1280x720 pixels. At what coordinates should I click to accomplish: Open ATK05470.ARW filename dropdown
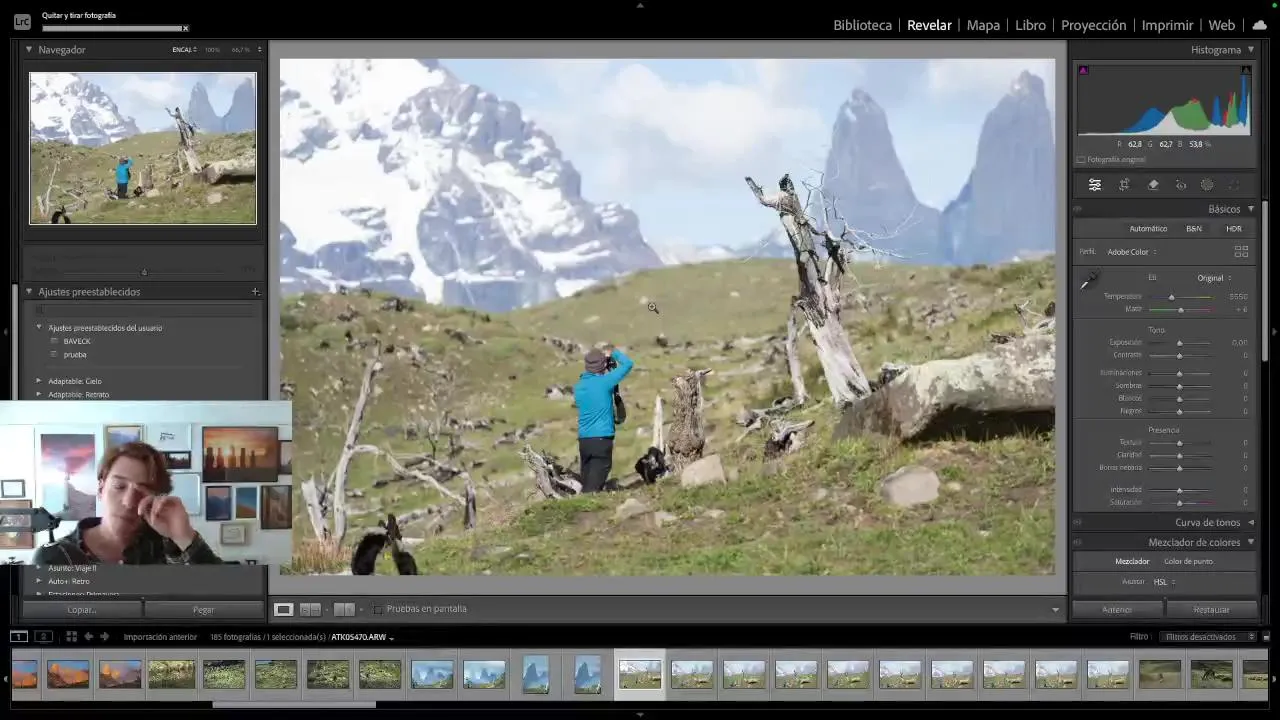pyautogui.click(x=362, y=637)
